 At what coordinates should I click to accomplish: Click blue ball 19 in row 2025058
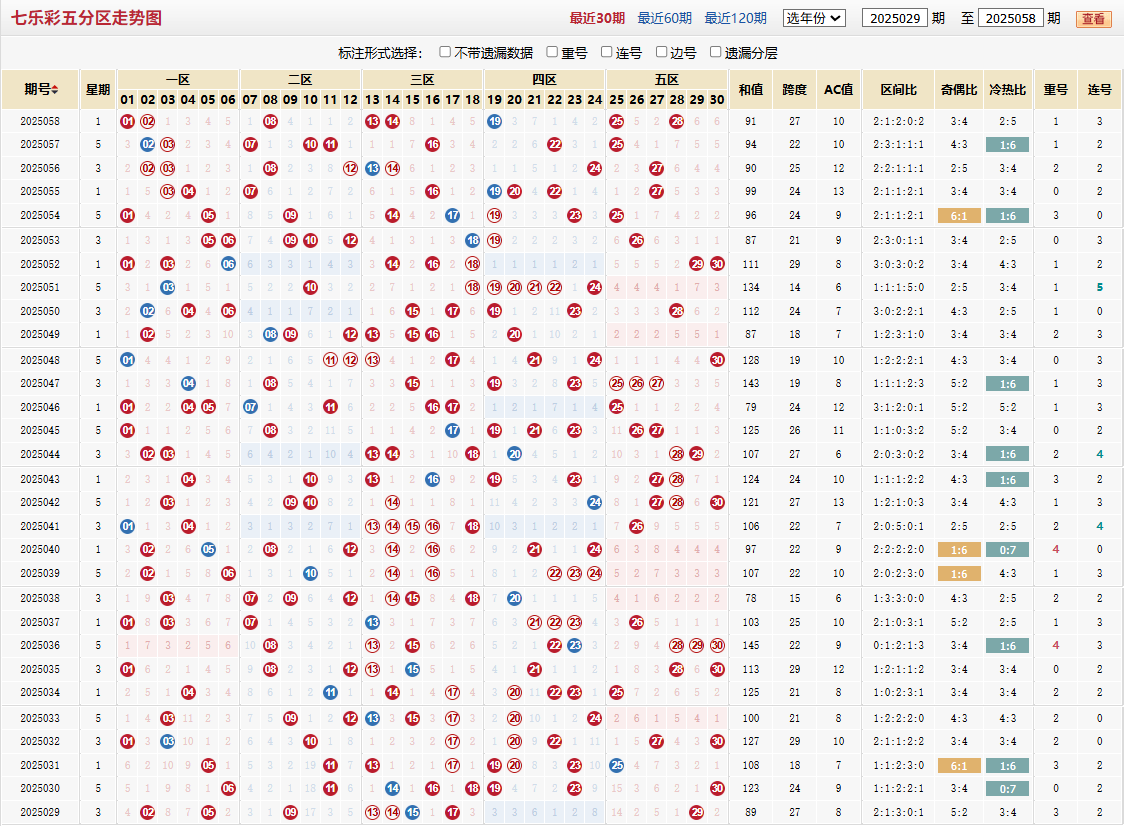pyautogui.click(x=495, y=121)
